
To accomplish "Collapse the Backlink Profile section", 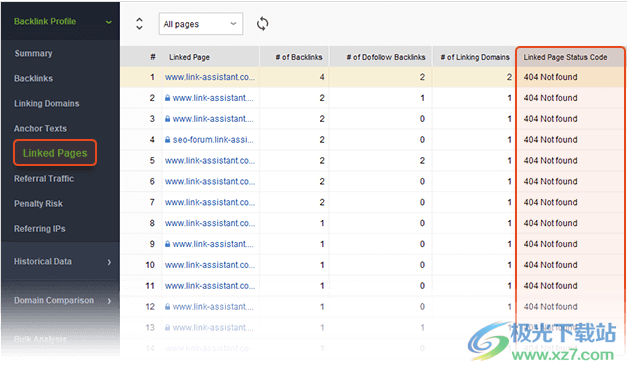I will click(x=109, y=22).
